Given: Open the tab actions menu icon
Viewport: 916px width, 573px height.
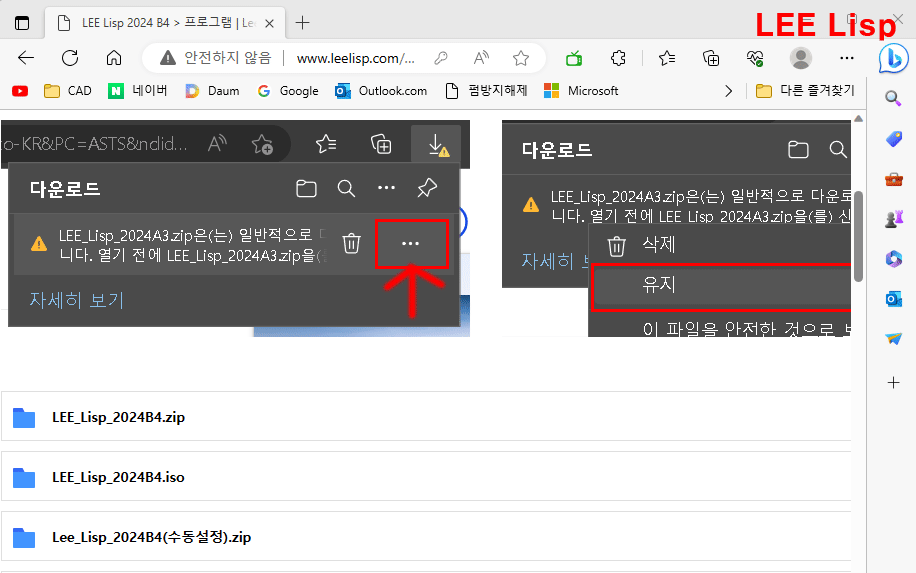Looking at the screenshot, I should tap(22, 23).
